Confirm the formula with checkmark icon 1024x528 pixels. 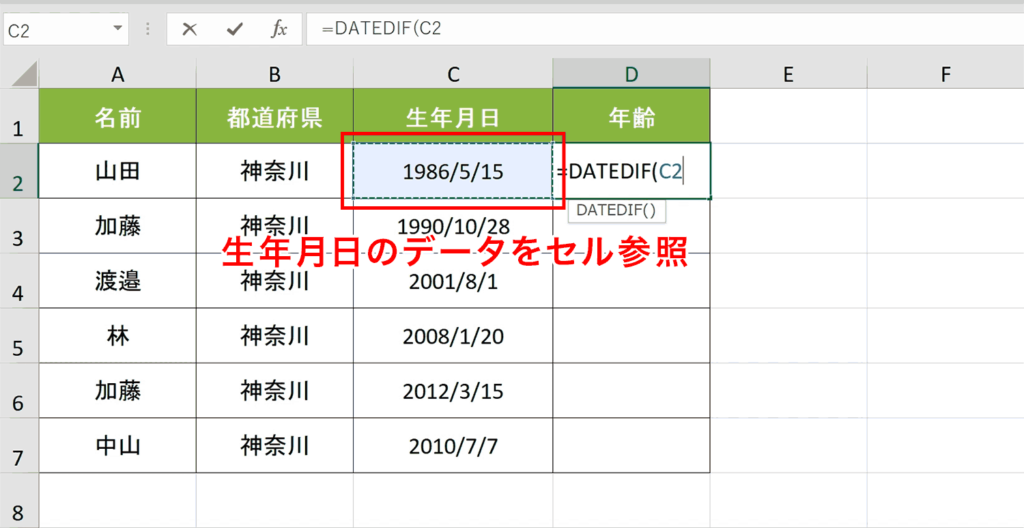click(x=234, y=29)
